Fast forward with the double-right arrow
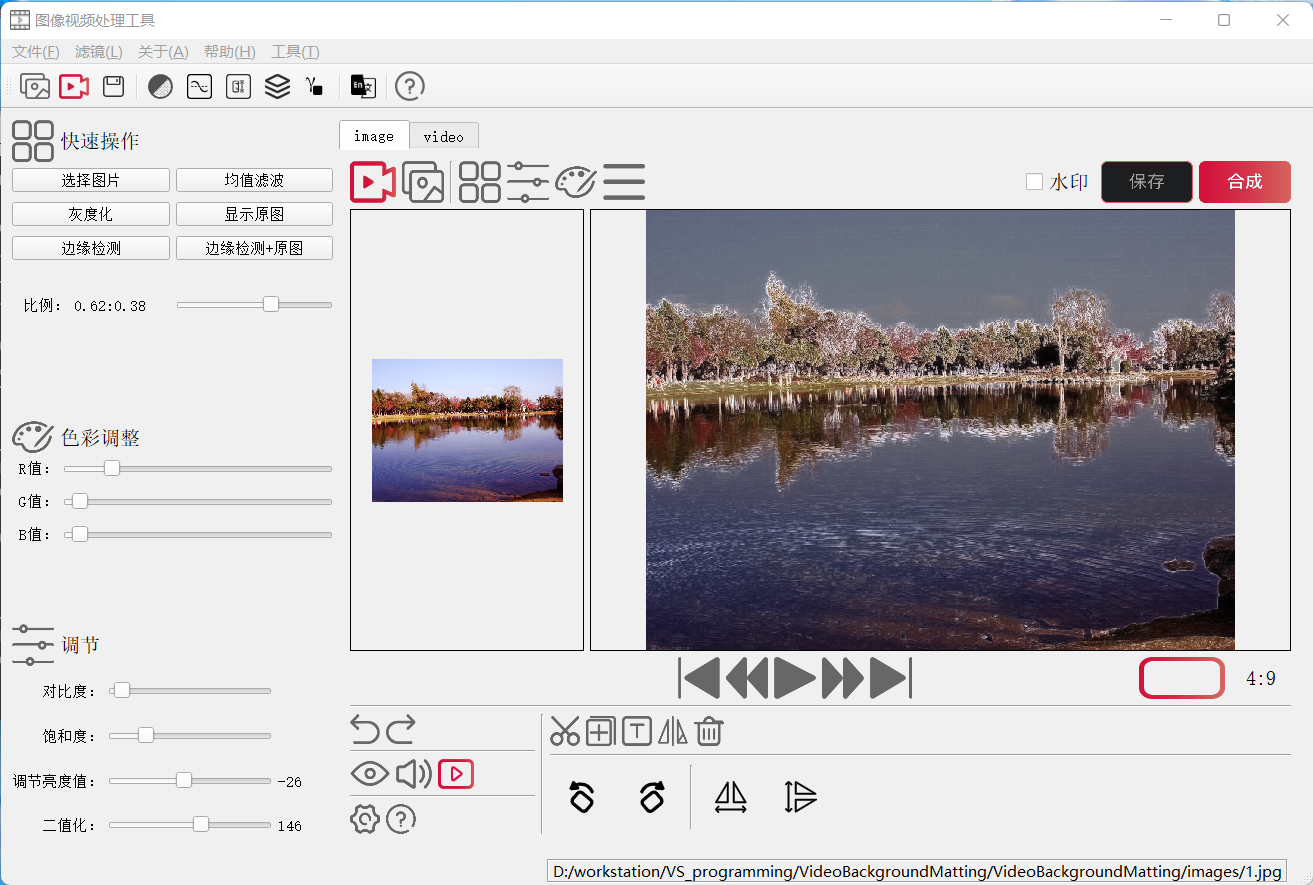 tap(843, 679)
